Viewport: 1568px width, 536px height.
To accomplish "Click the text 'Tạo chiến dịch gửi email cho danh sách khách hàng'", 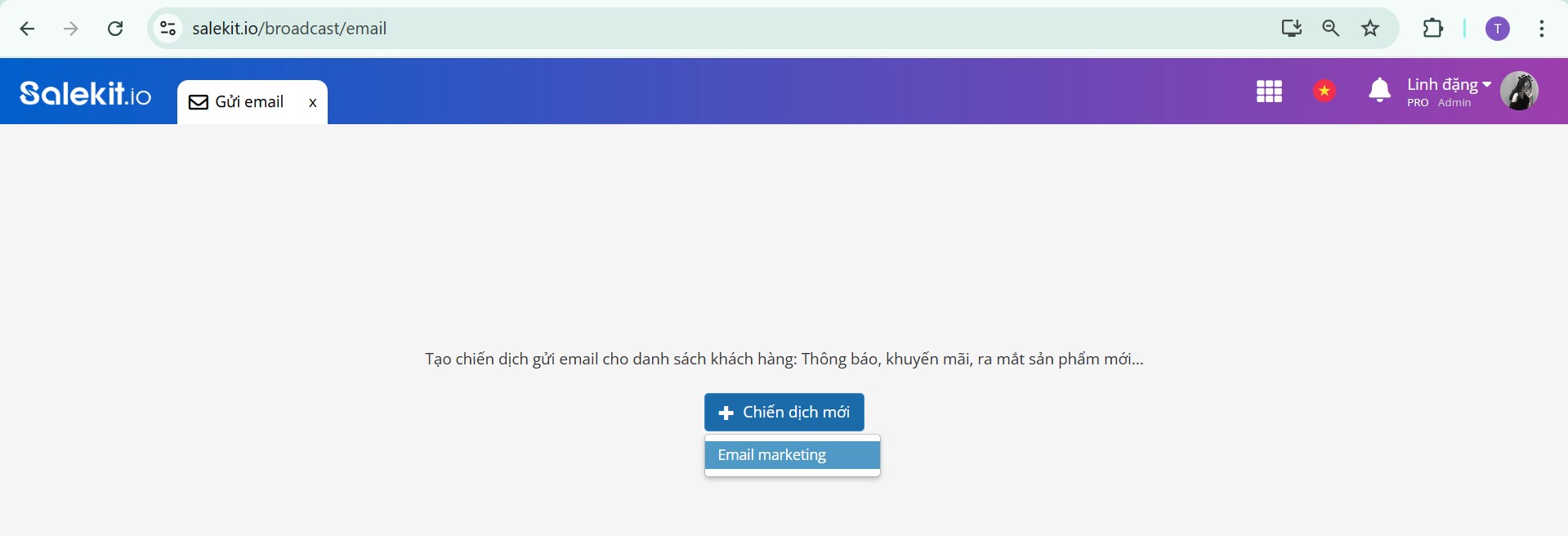I will click(x=610, y=359).
